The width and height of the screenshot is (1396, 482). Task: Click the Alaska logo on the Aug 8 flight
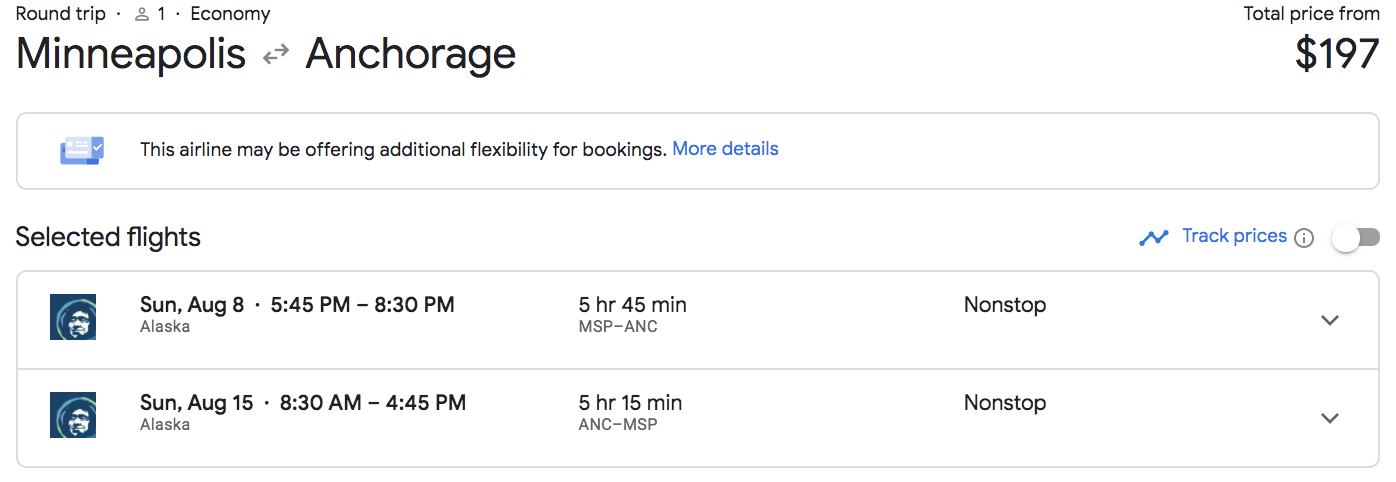click(x=73, y=316)
